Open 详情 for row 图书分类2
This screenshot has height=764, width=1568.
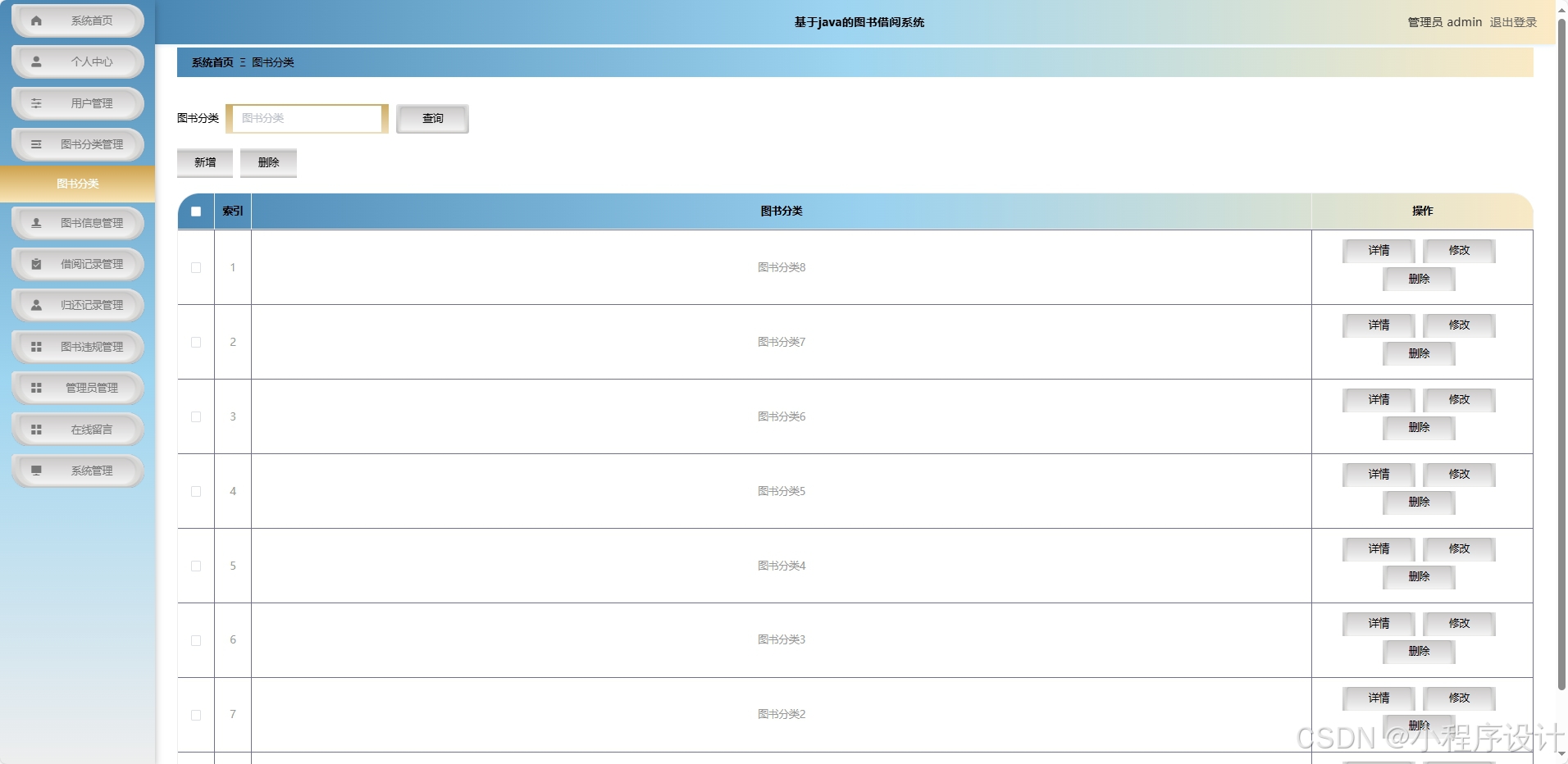click(x=1379, y=698)
